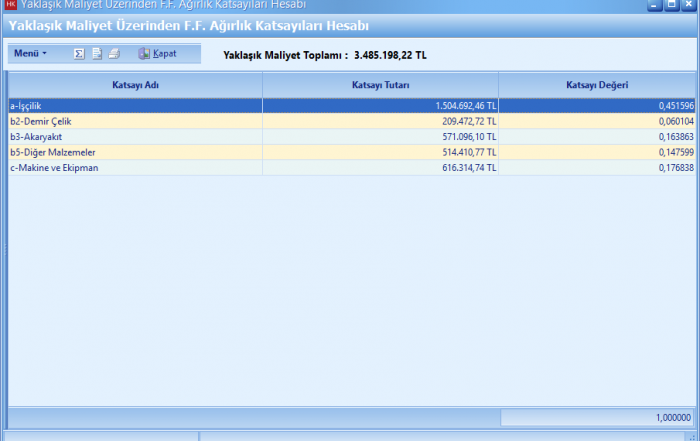Open the Menü dropdown
Screen dimensions: 700x441
[x=30, y=53]
